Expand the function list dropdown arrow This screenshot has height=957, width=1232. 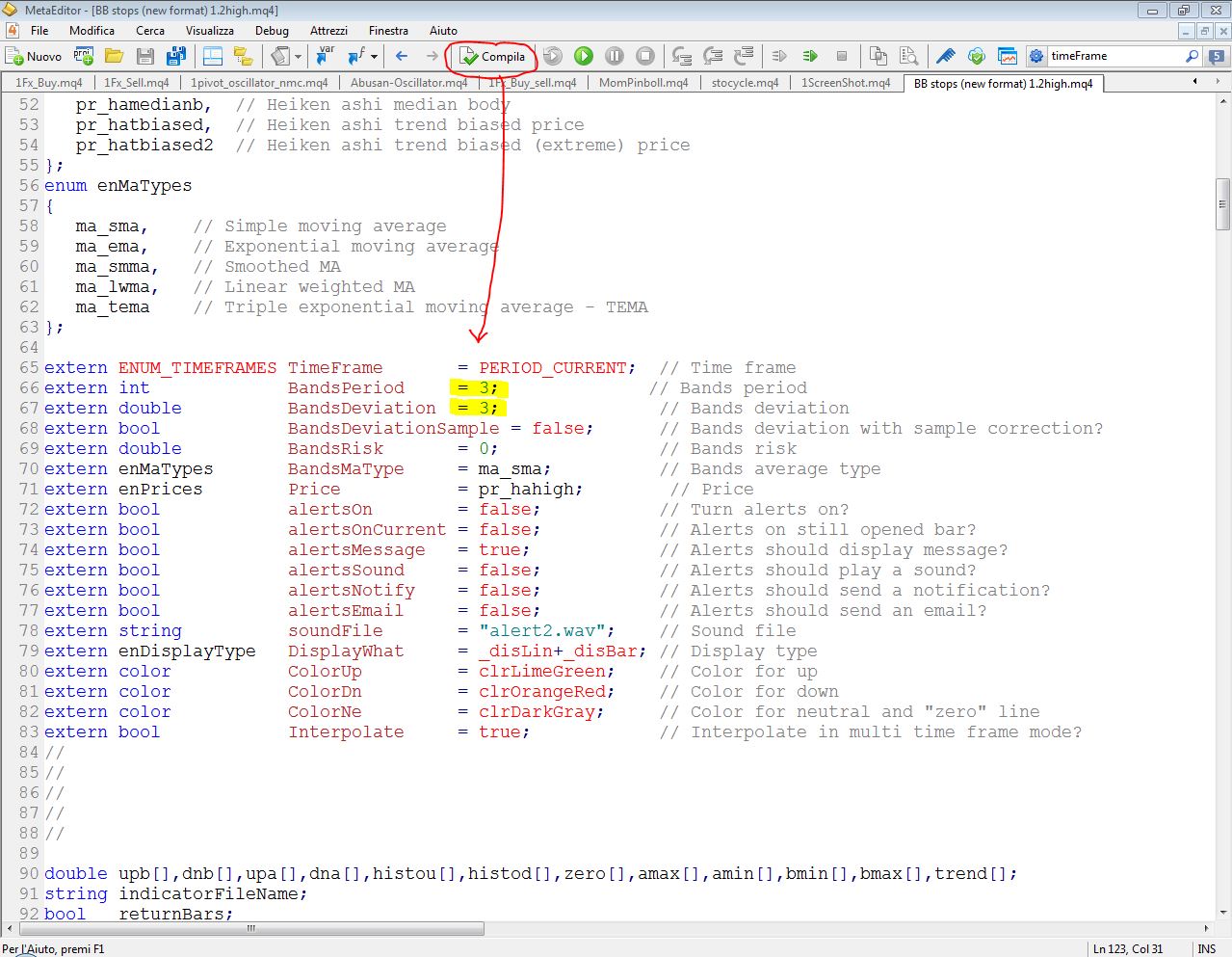click(374, 56)
